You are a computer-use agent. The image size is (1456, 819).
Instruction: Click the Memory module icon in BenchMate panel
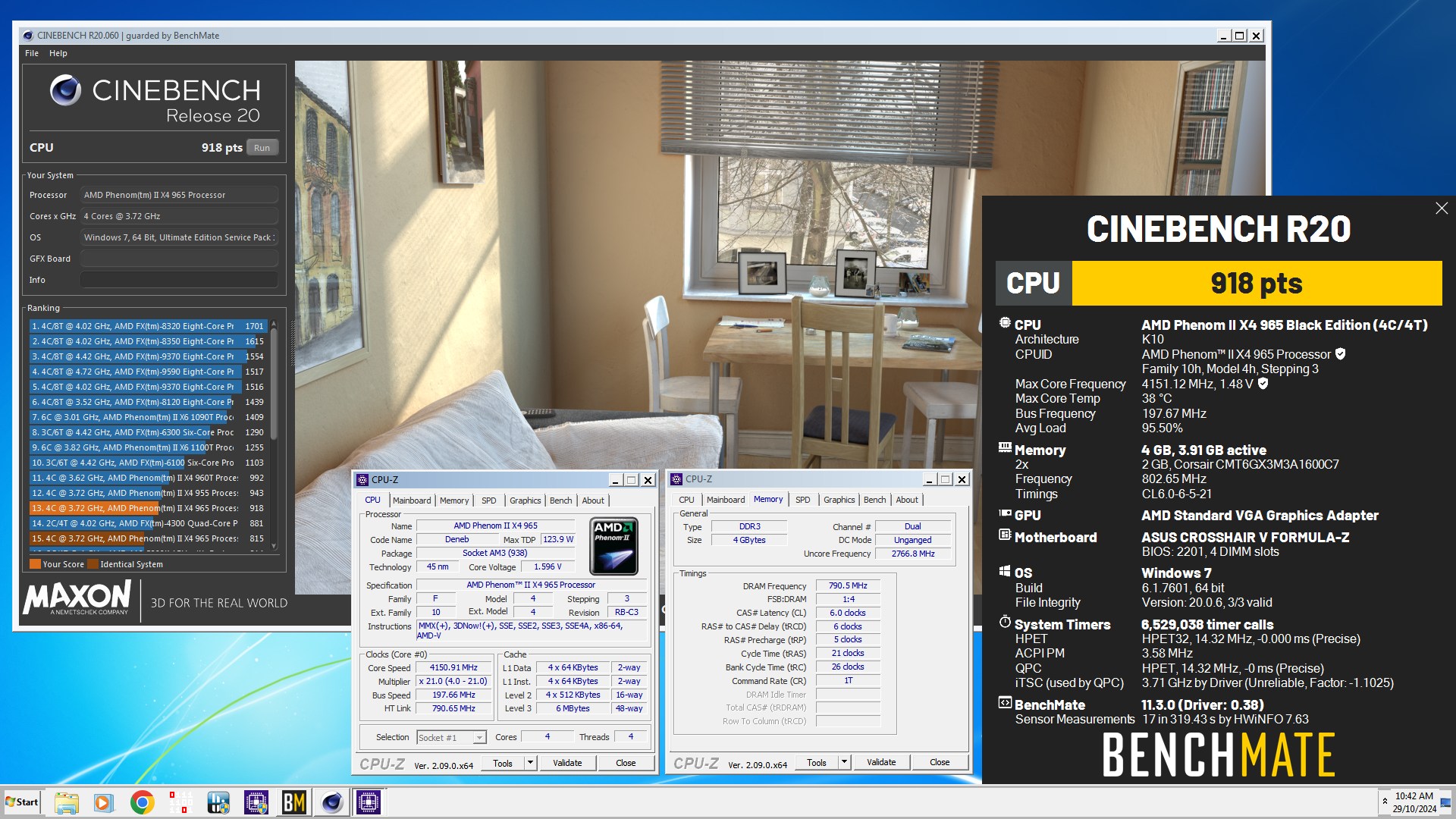click(x=1005, y=447)
